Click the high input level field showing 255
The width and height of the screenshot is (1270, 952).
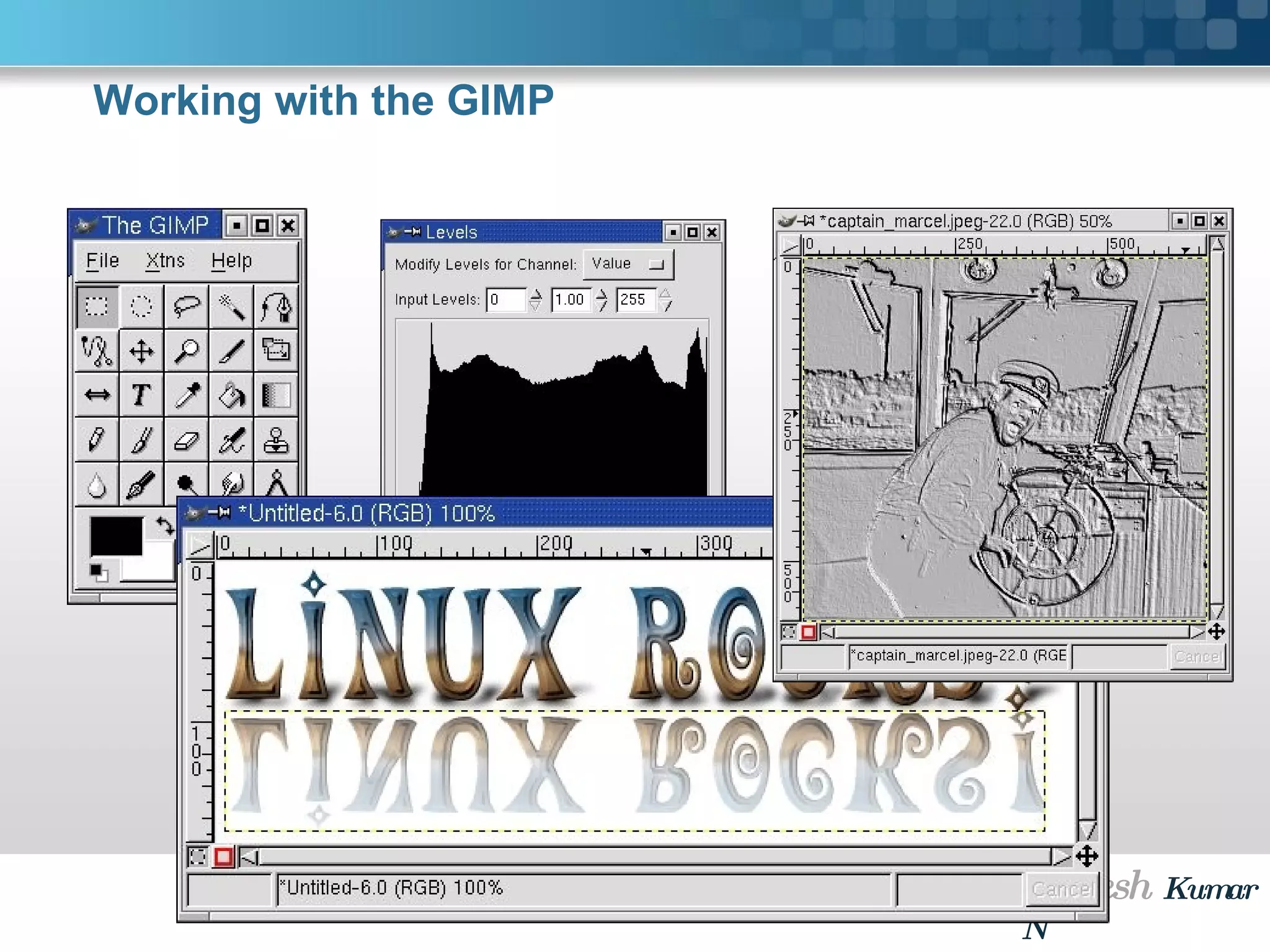click(636, 300)
